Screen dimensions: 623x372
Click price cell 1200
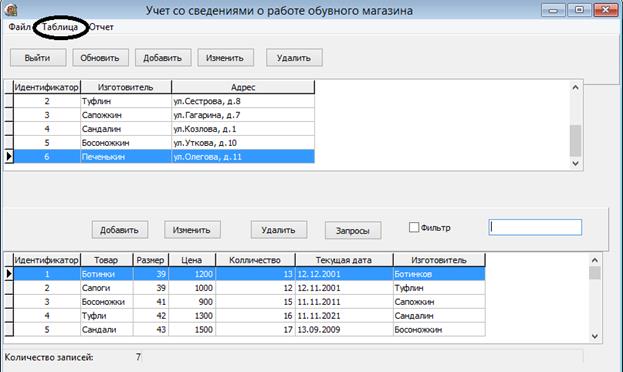[x=192, y=274]
